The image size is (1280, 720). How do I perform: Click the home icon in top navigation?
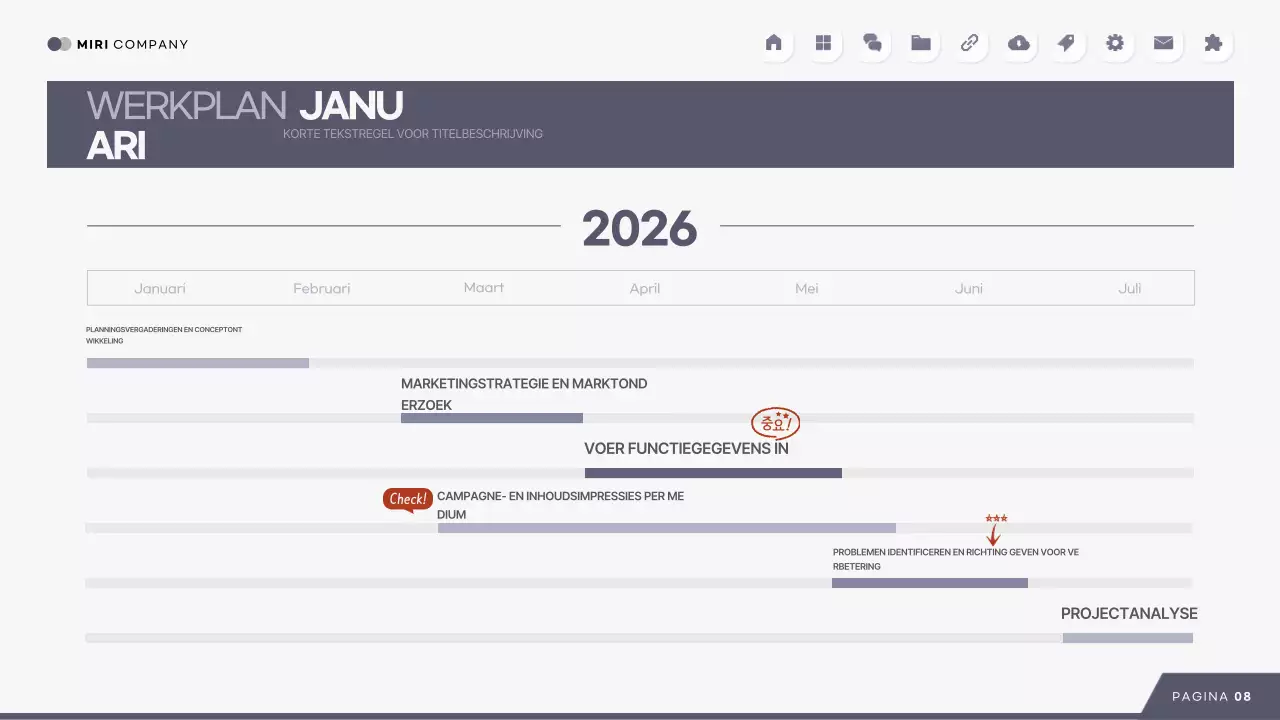pos(773,43)
